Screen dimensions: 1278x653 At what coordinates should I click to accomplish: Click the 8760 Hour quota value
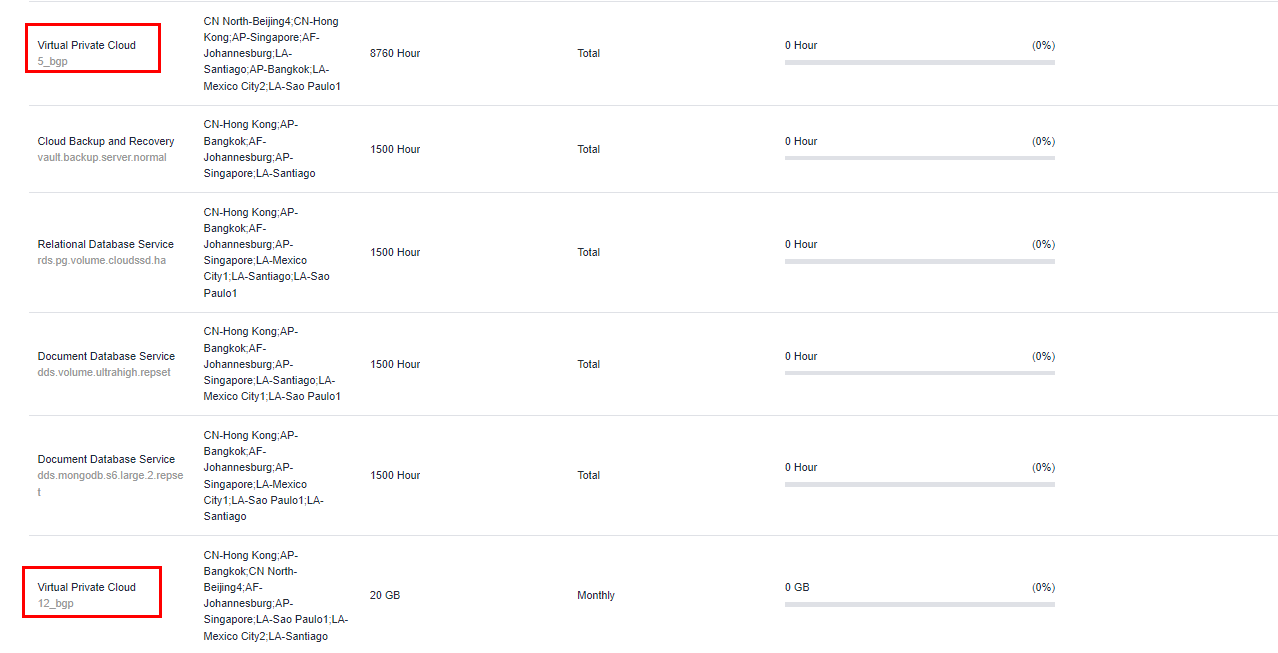click(395, 53)
